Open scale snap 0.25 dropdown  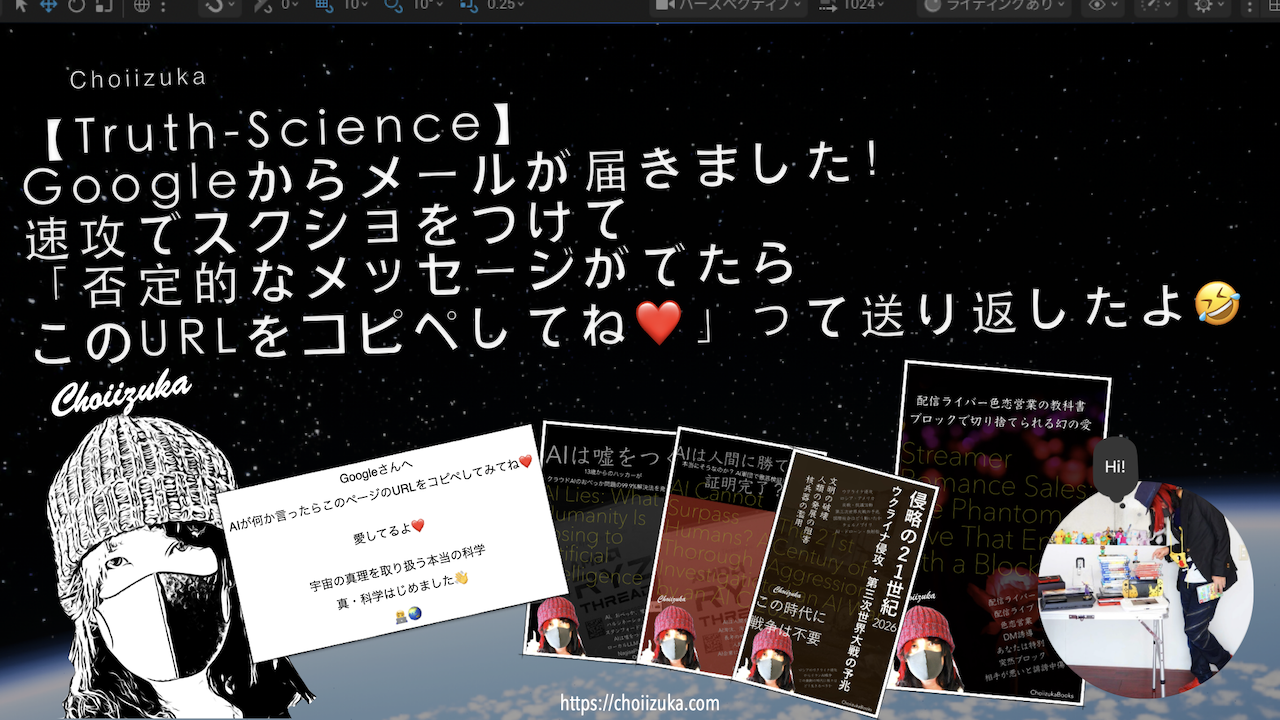(505, 5)
